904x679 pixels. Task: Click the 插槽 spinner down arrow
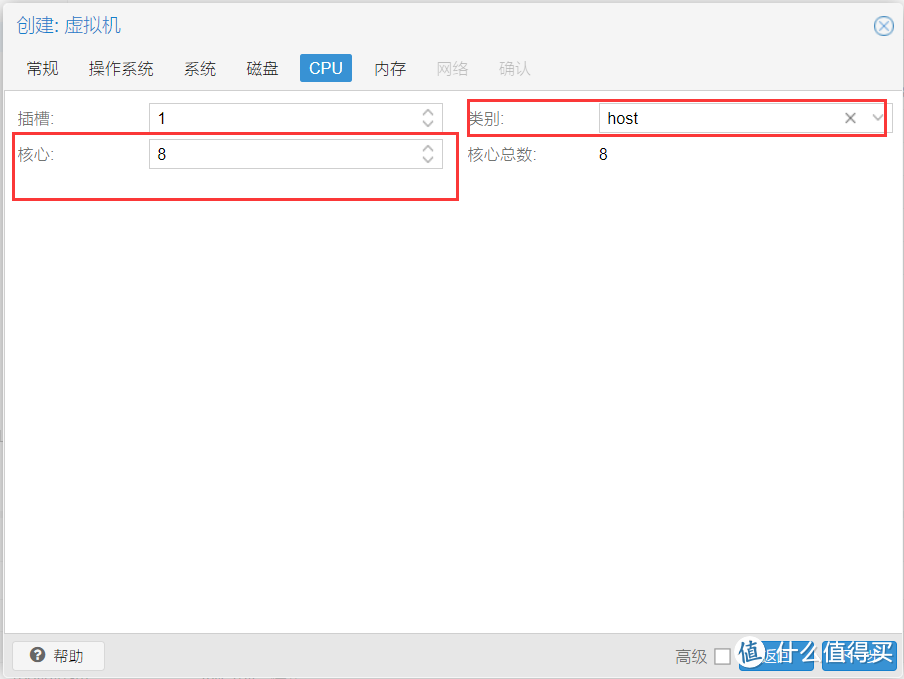pos(430,123)
